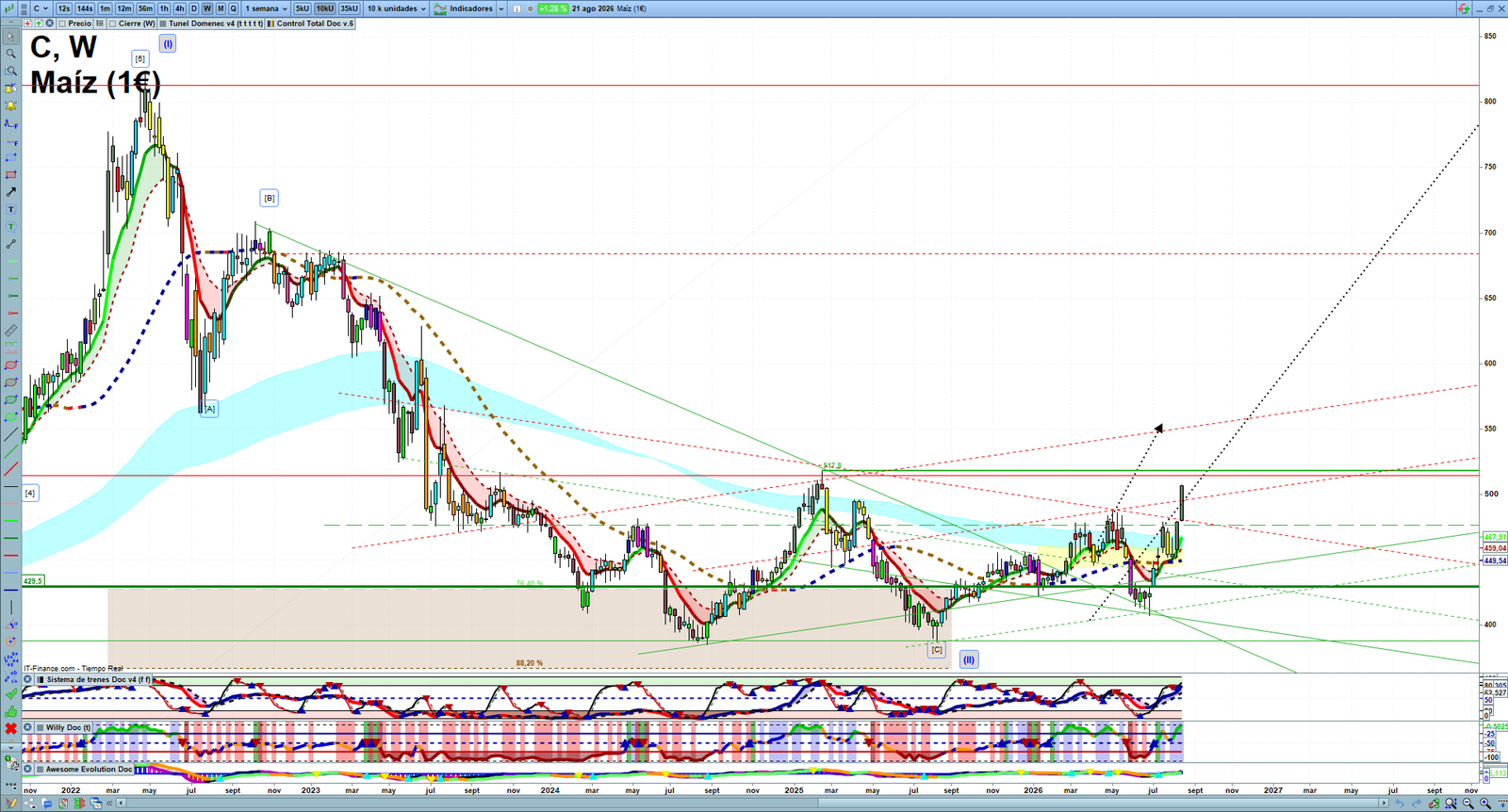Open the chat comments icon
The height and width of the screenshot is (812, 1508).
click(x=47, y=804)
